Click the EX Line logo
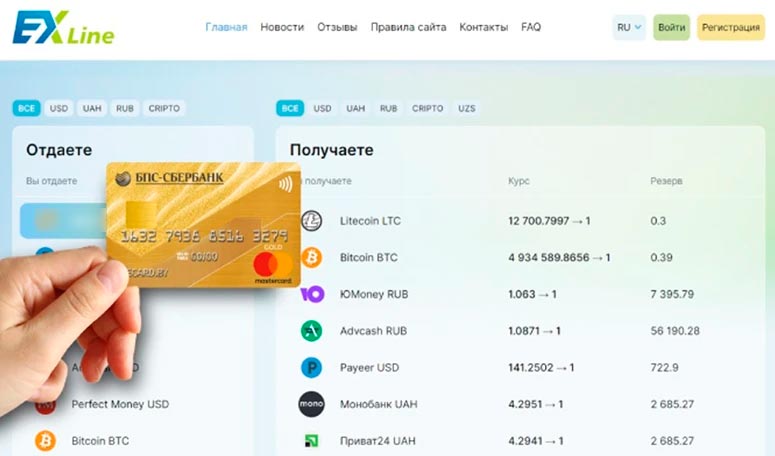This screenshot has height=456, width=775. point(63,28)
